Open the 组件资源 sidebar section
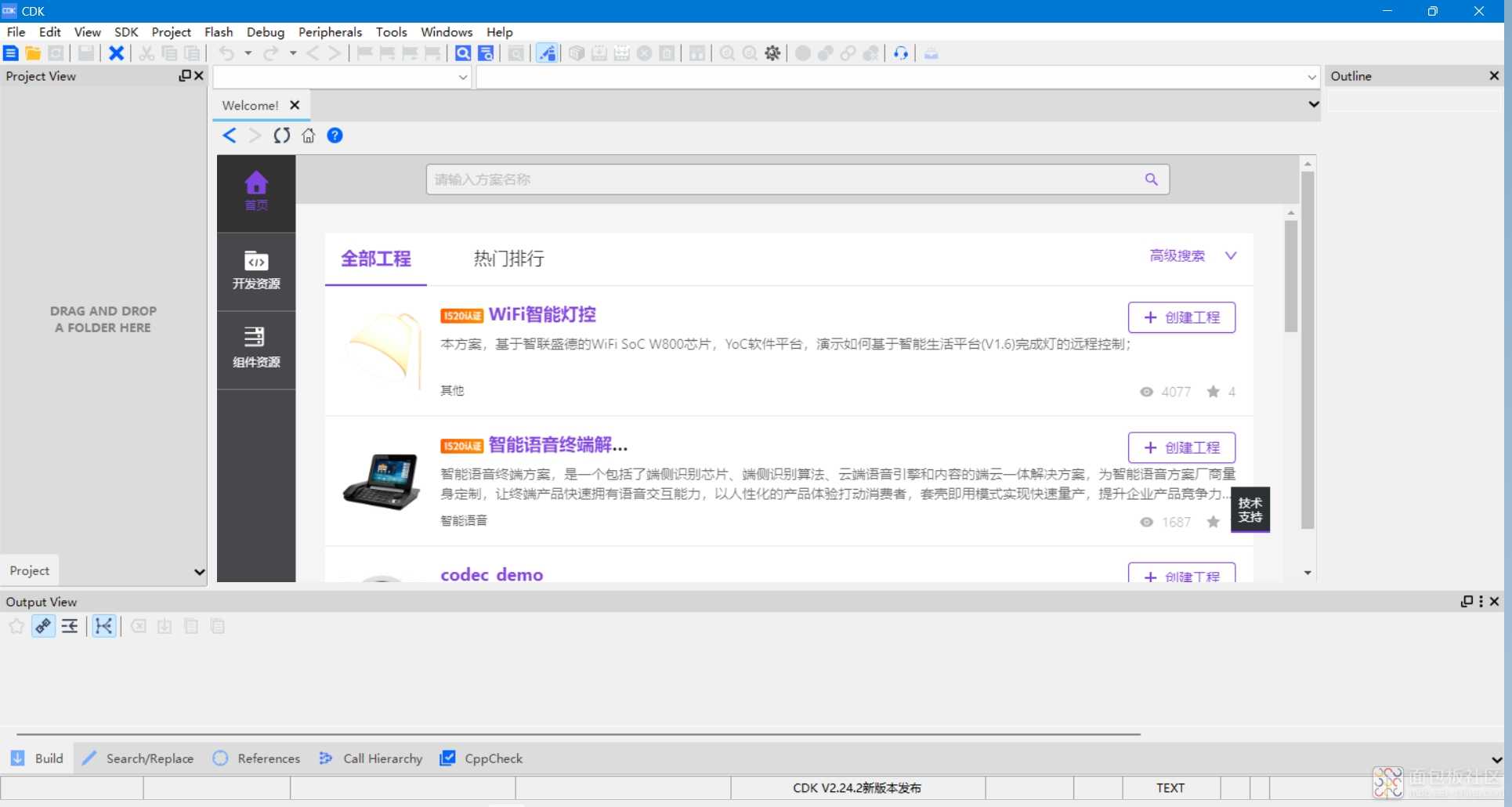Image resolution: width=1512 pixels, height=807 pixels. [256, 349]
